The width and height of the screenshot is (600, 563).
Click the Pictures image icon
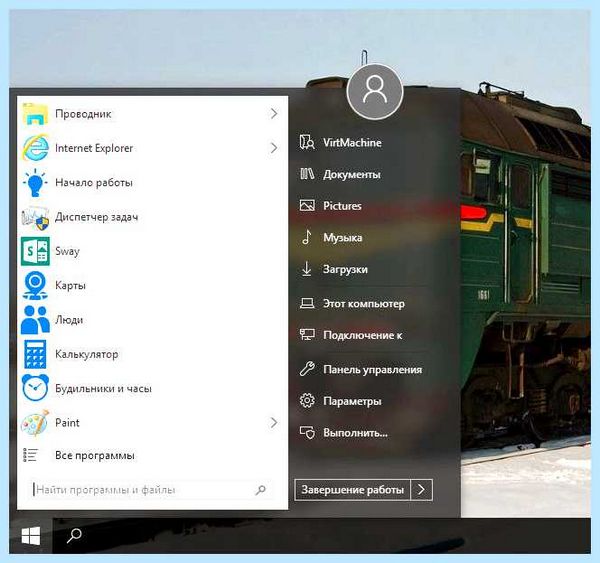(x=307, y=206)
